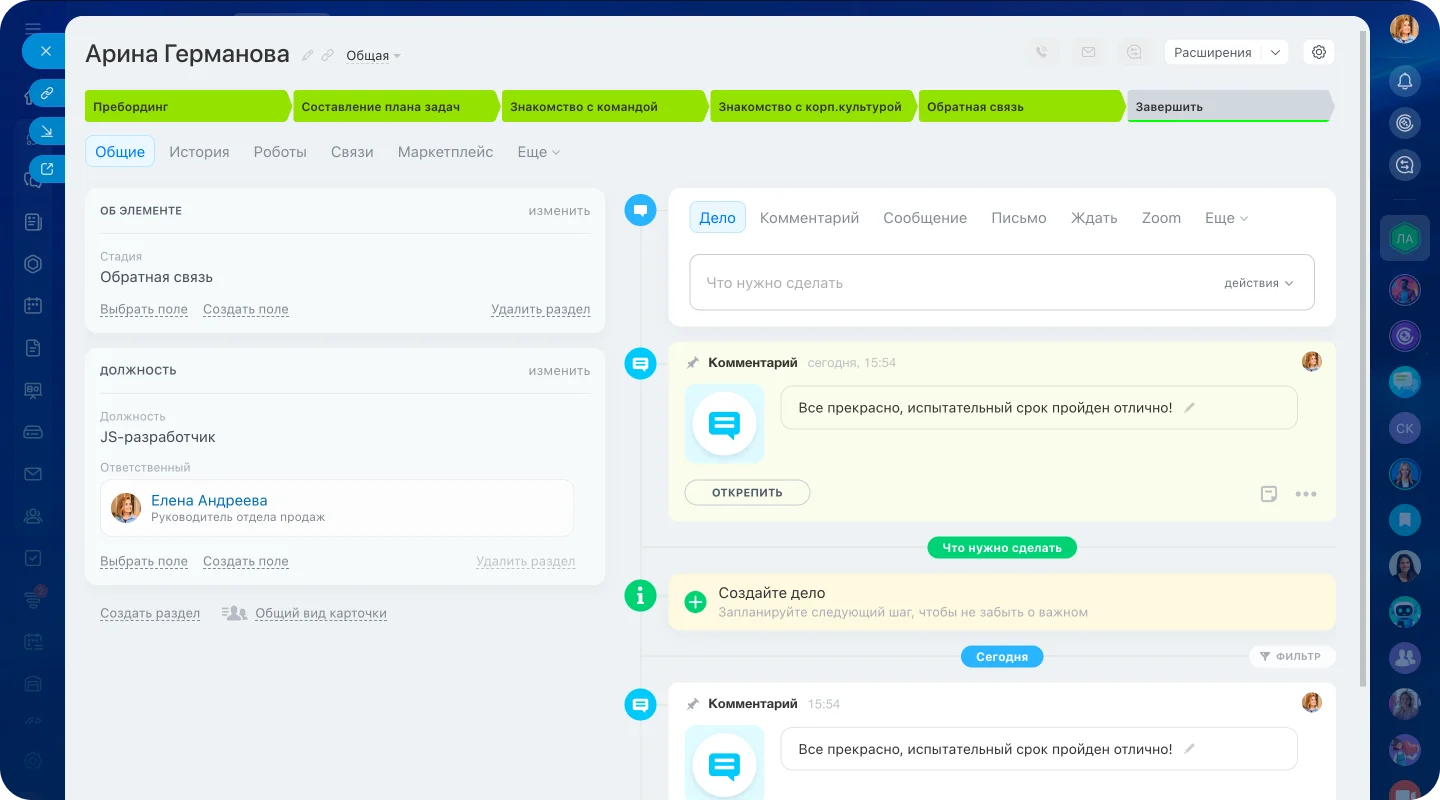The height and width of the screenshot is (800, 1440).
Task: Open notifications bell in right sidebar
Action: click(x=1405, y=81)
